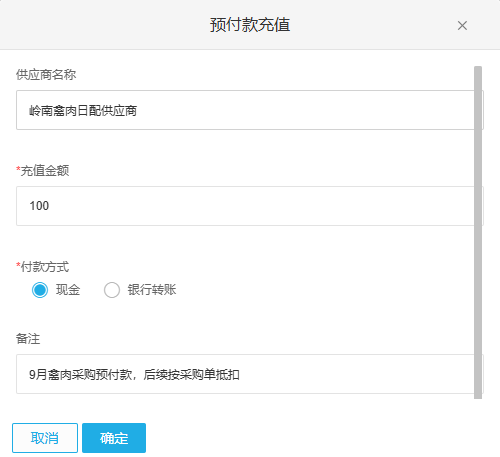Confirm with the 确定 button
500x457 pixels.
coord(114,438)
